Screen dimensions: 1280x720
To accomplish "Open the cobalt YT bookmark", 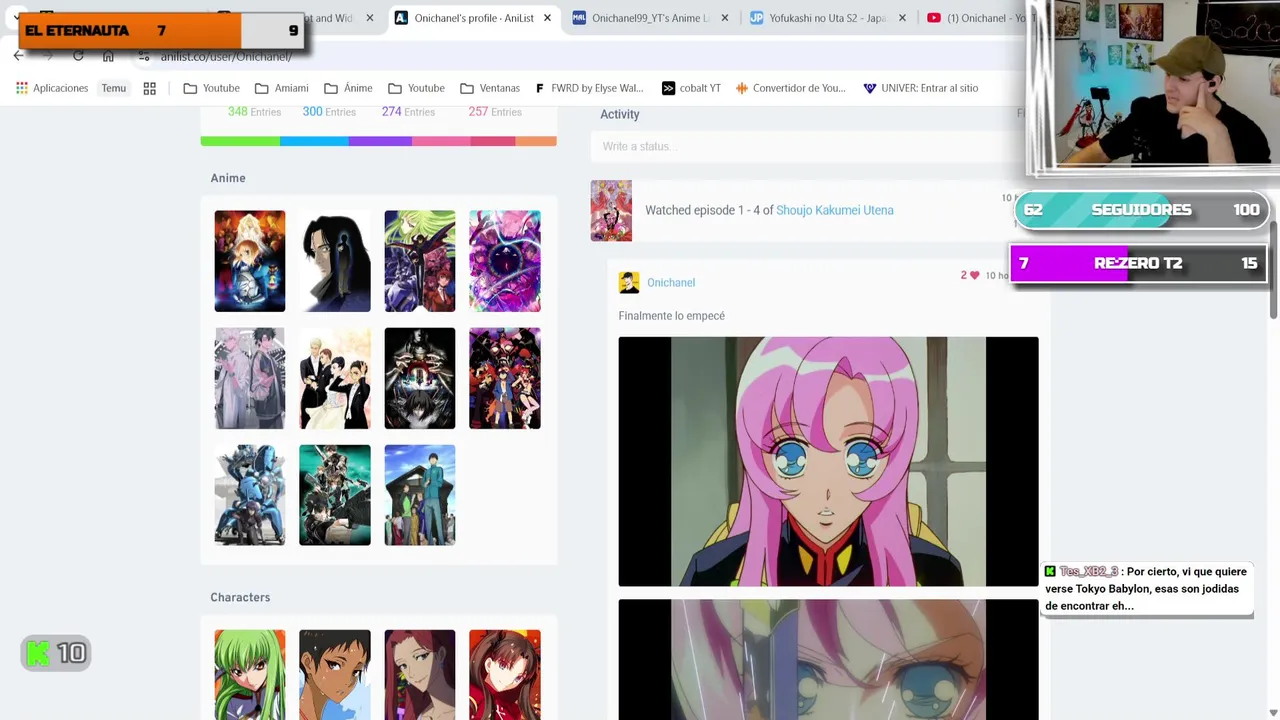I will (x=691, y=88).
